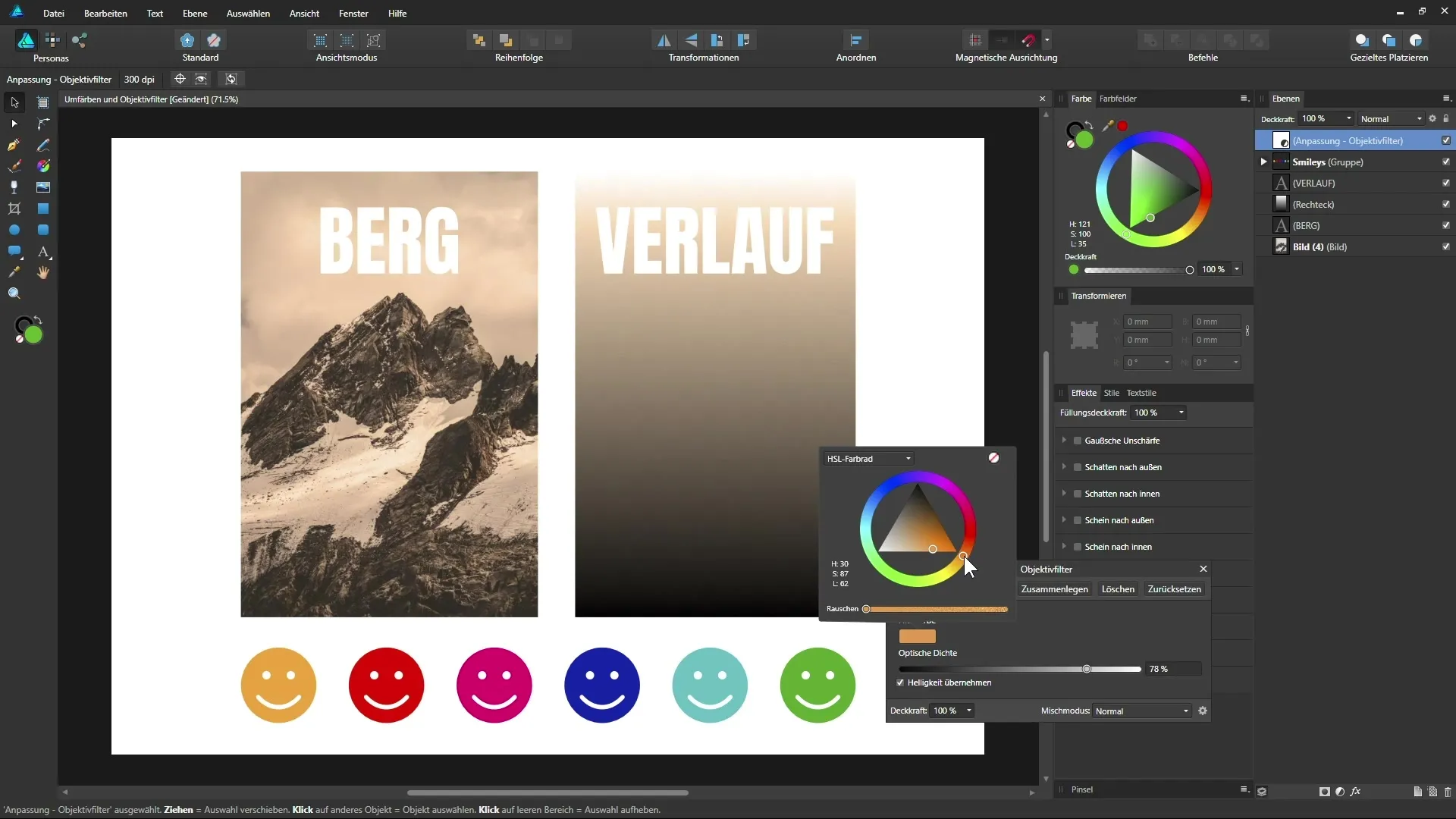Select the Place Image tool

(43, 187)
